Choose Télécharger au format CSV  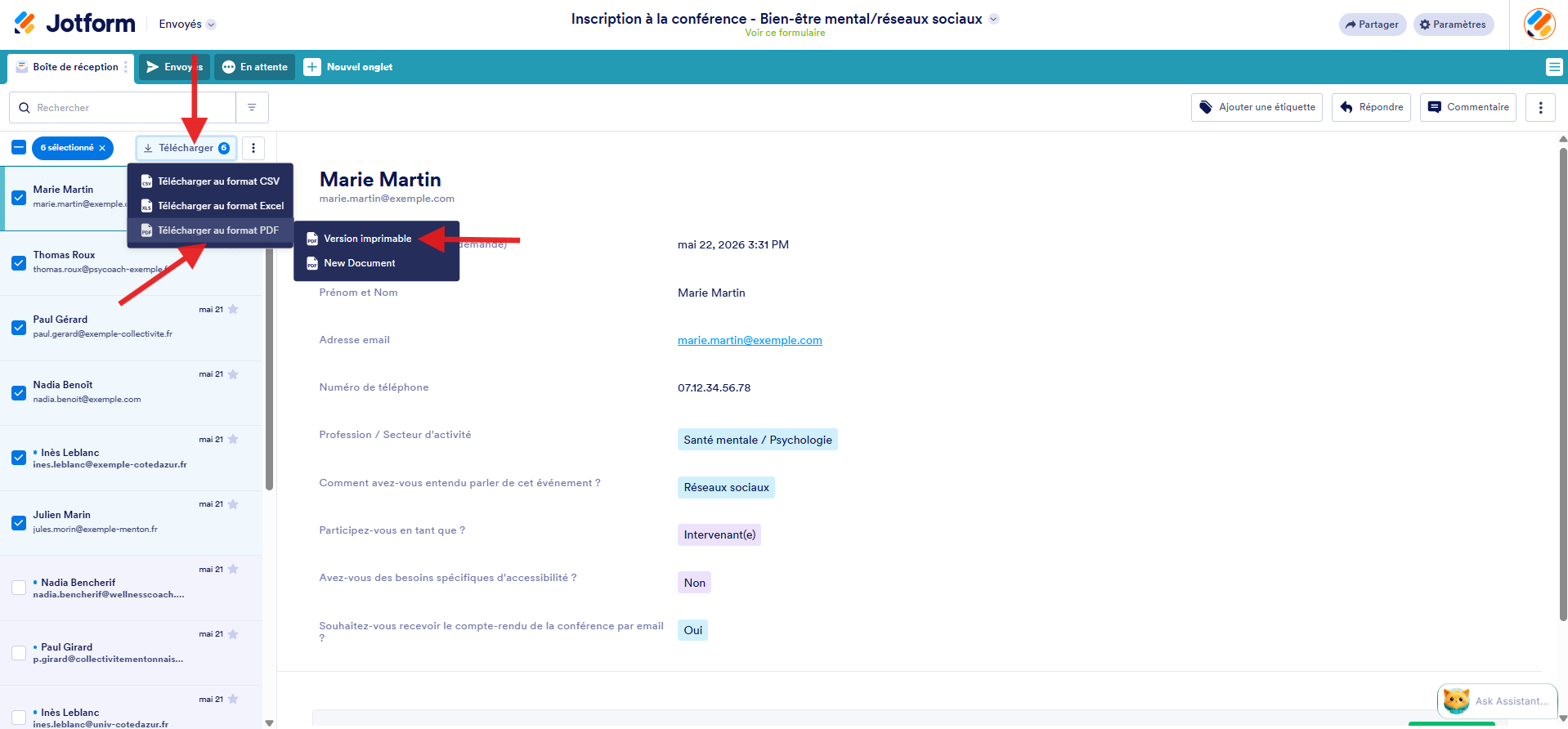click(x=210, y=181)
